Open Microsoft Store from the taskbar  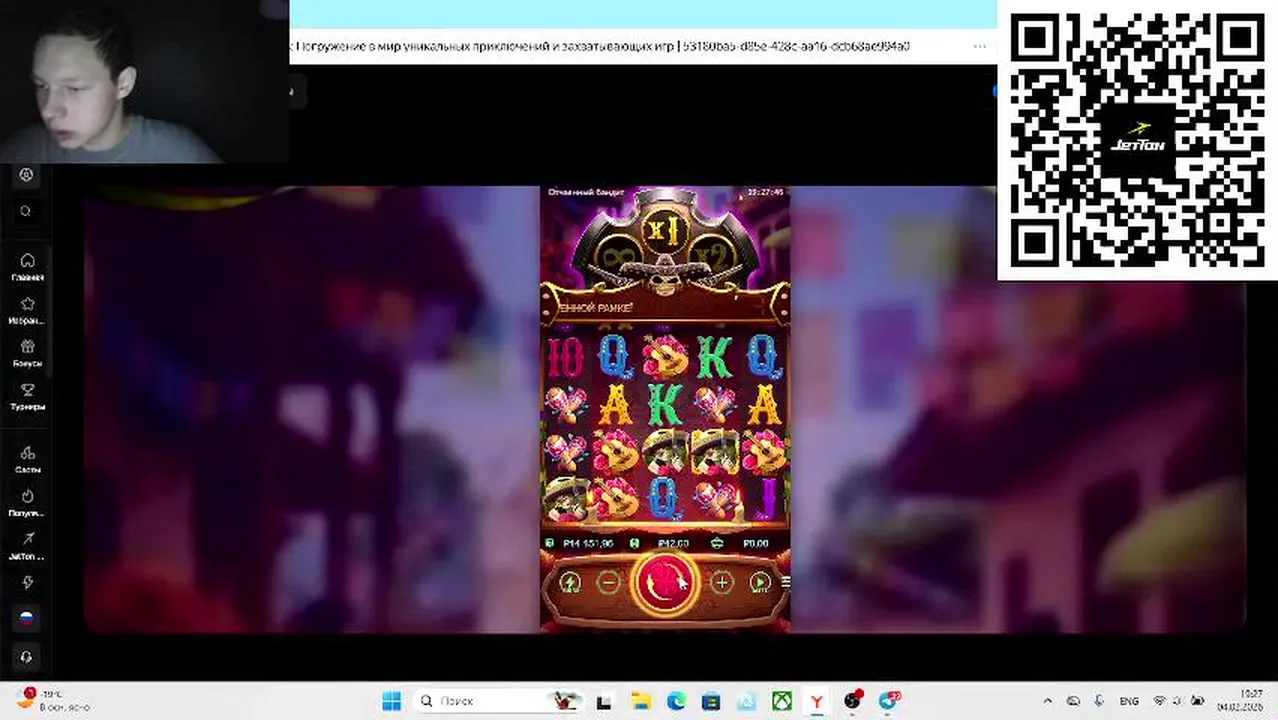[x=710, y=701]
